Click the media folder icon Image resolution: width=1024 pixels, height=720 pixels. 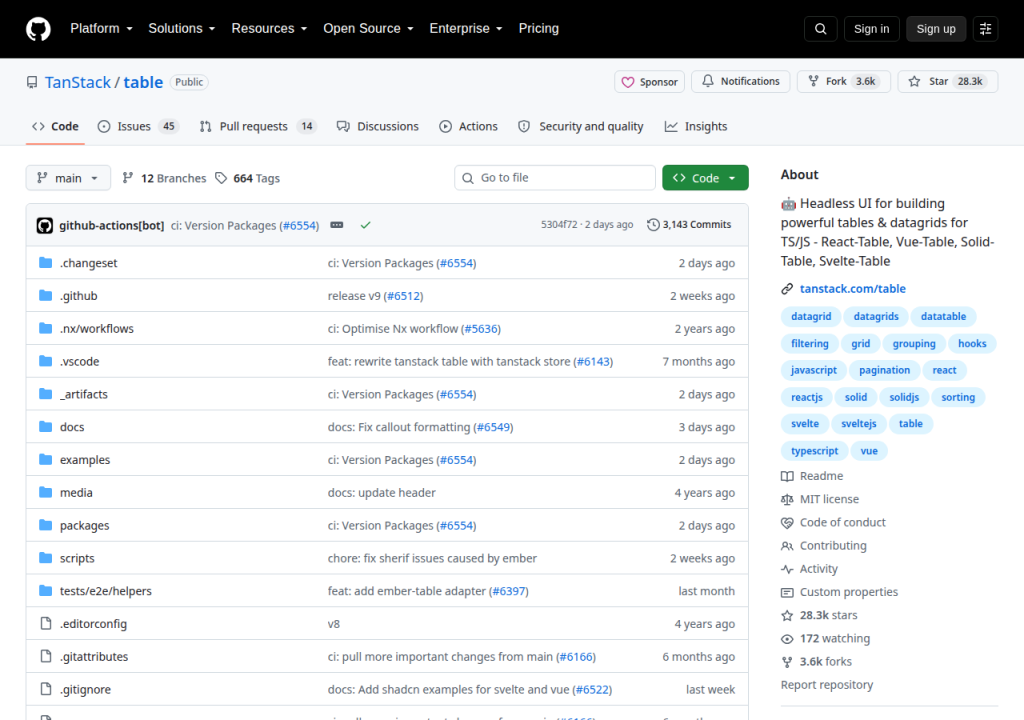click(45, 492)
